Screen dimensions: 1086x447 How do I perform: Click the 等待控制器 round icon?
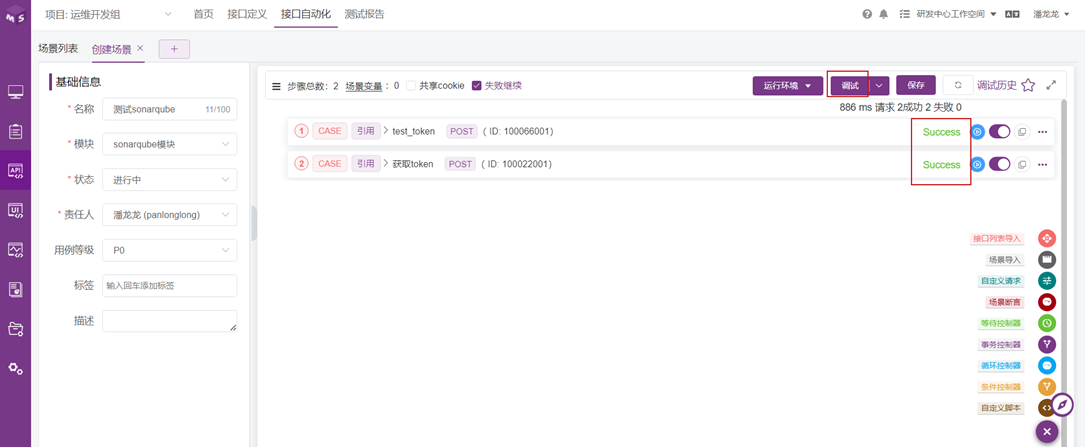1047,323
